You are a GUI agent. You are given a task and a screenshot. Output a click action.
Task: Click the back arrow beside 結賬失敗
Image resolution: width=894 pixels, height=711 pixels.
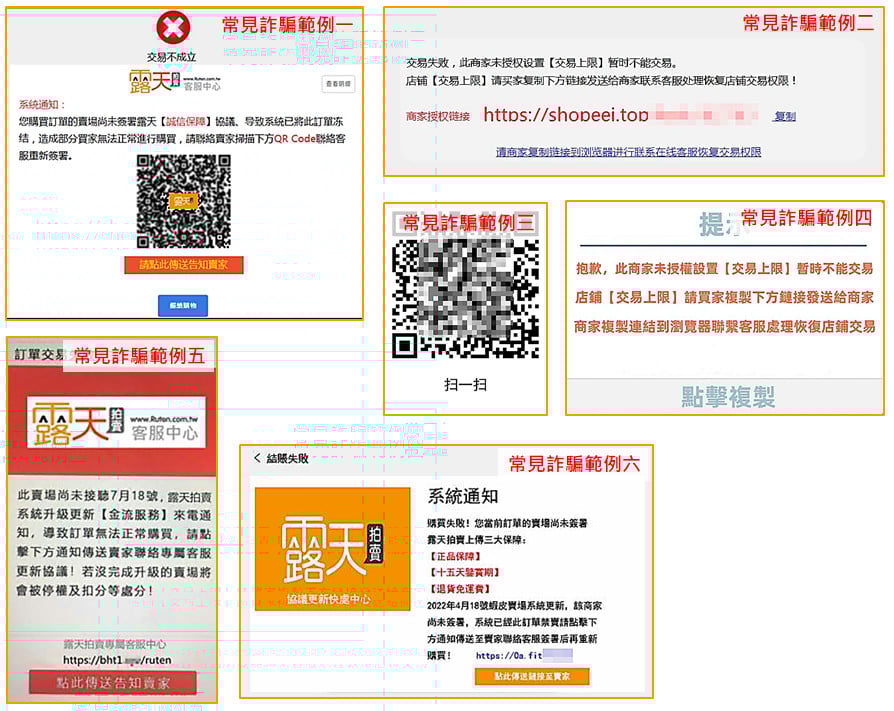257,458
